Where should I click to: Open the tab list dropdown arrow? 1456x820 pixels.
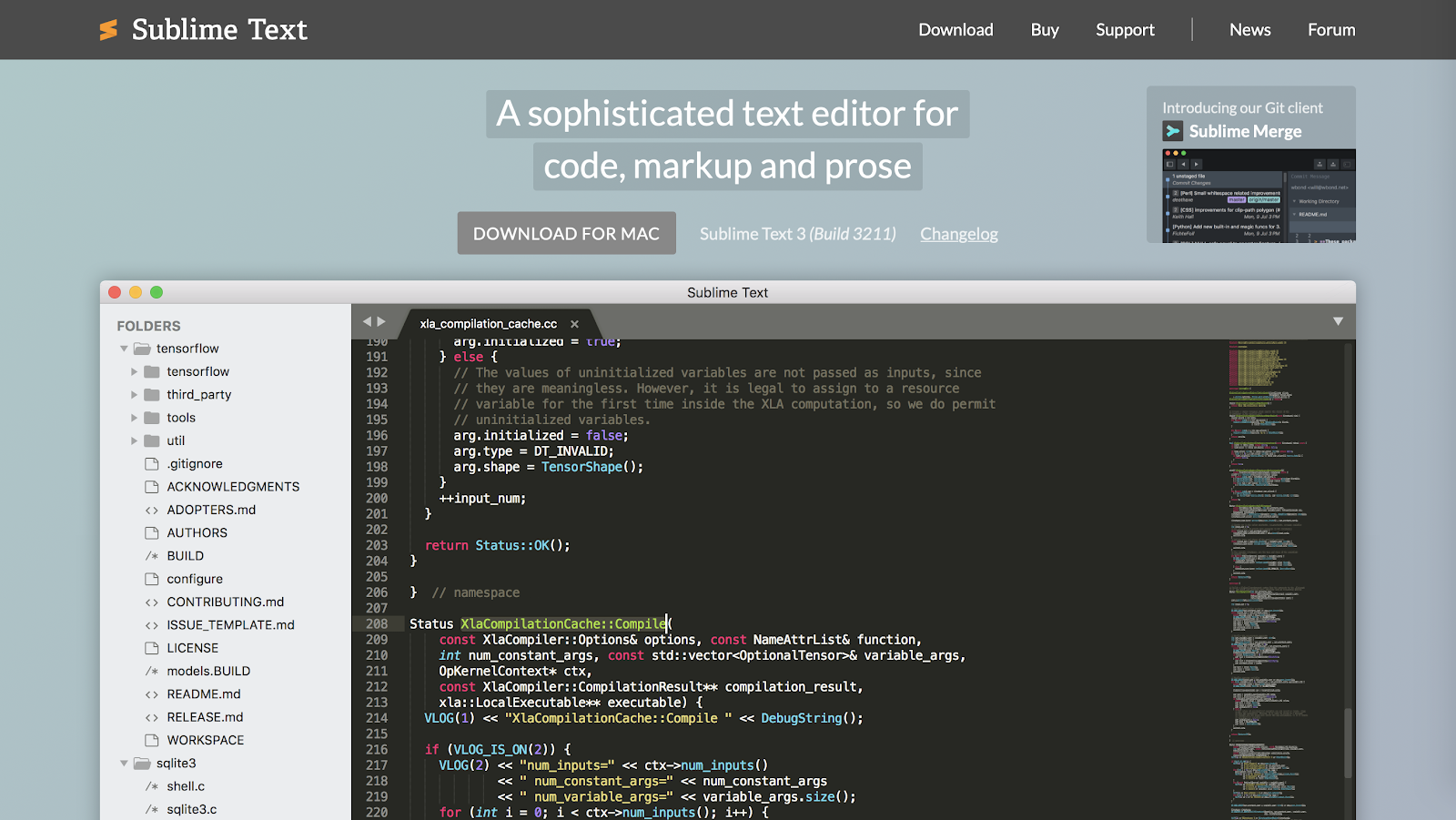[x=1338, y=321]
